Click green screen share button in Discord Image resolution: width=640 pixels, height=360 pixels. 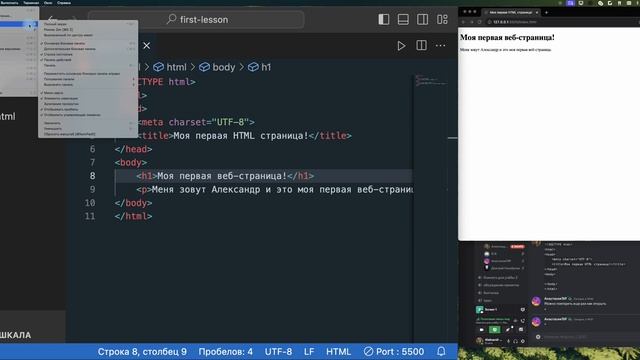pos(495,329)
